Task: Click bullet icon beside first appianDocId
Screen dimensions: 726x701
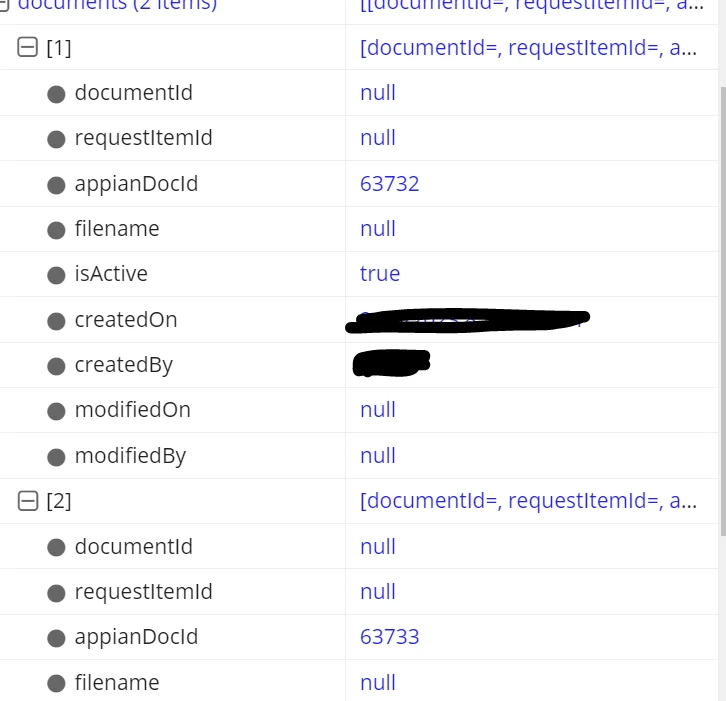Action: (56, 185)
